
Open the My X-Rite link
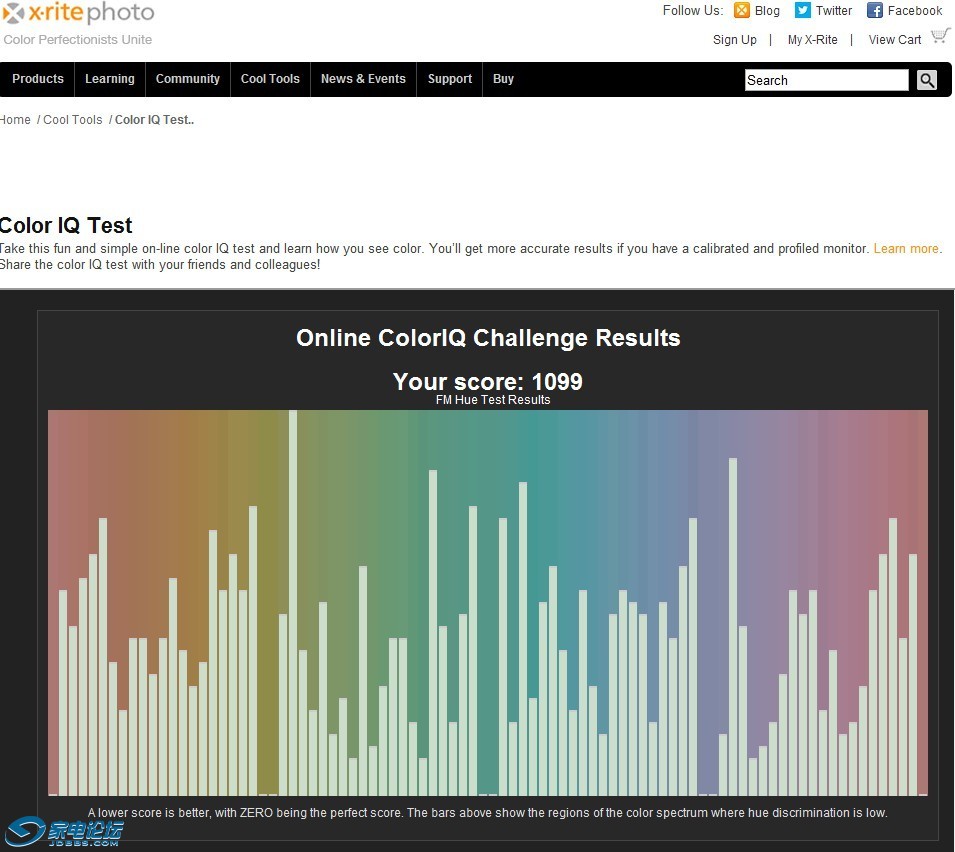click(x=813, y=40)
